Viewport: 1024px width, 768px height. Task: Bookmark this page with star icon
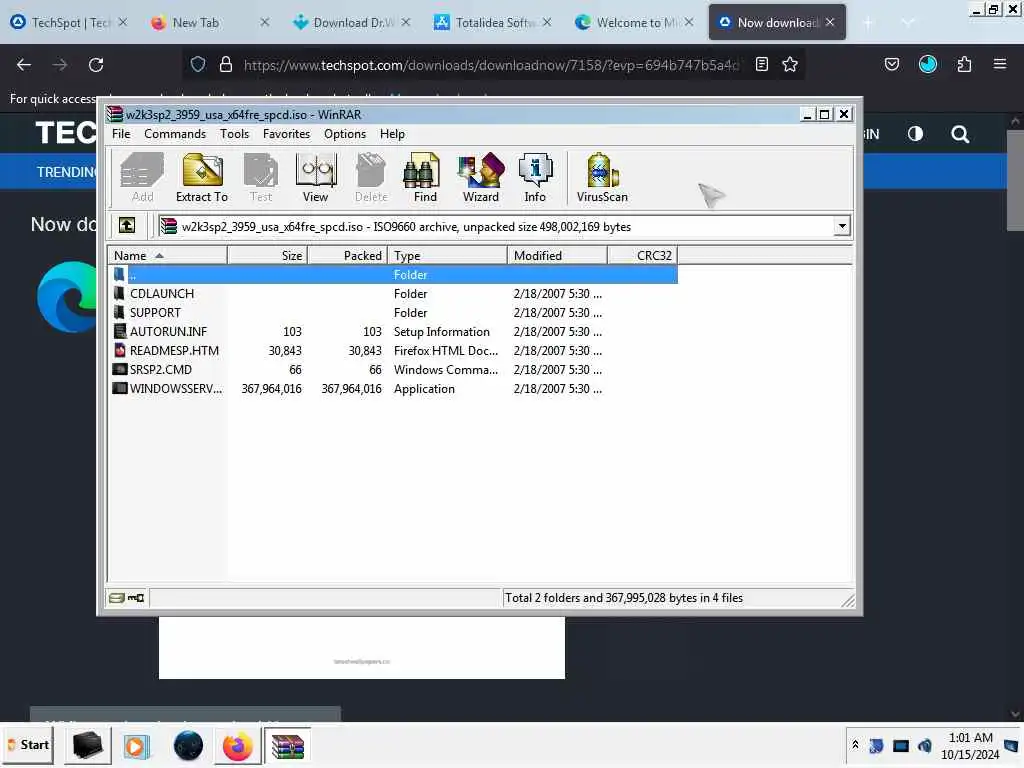click(x=790, y=65)
